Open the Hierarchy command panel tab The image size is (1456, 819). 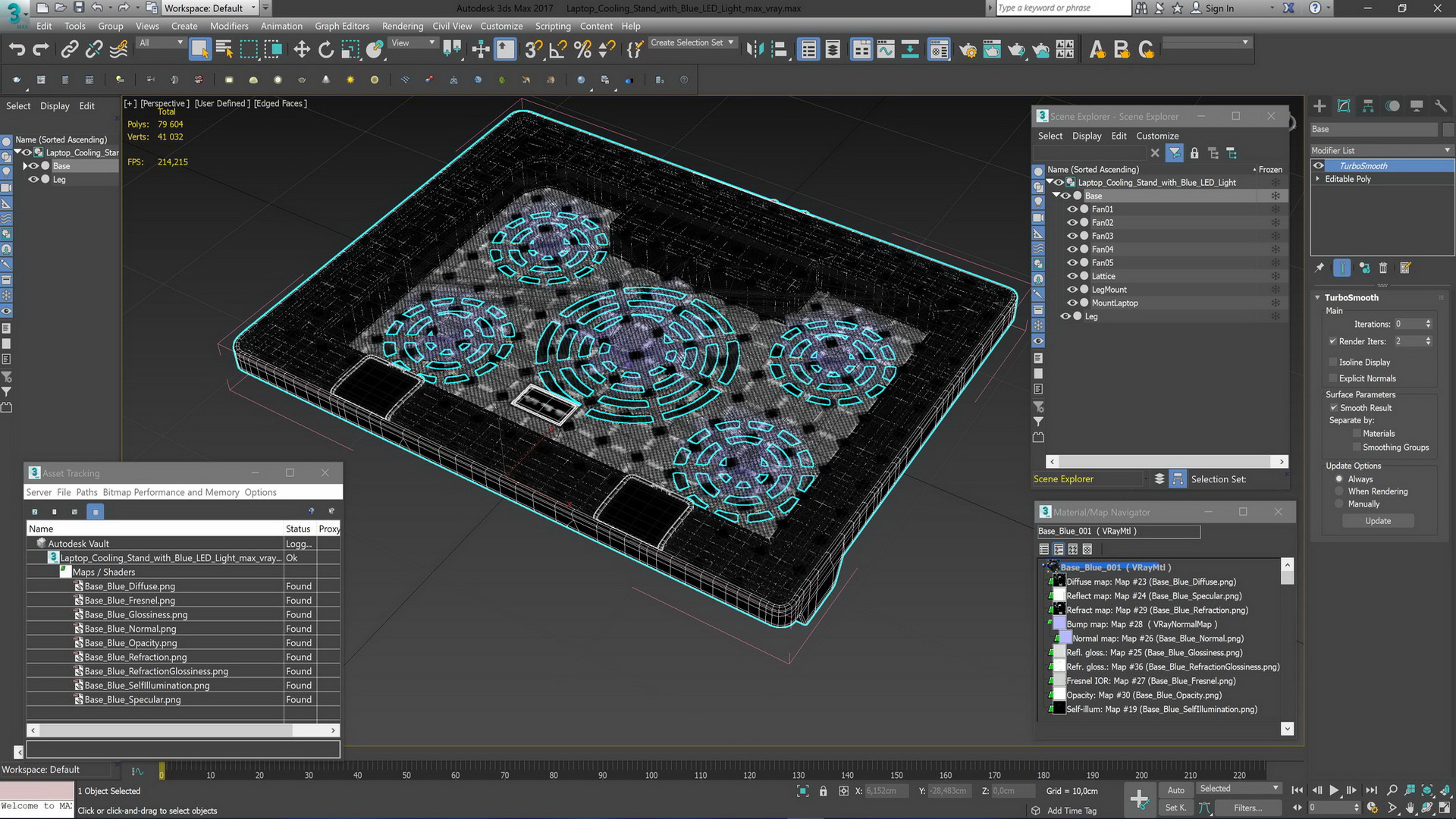[x=1368, y=106]
